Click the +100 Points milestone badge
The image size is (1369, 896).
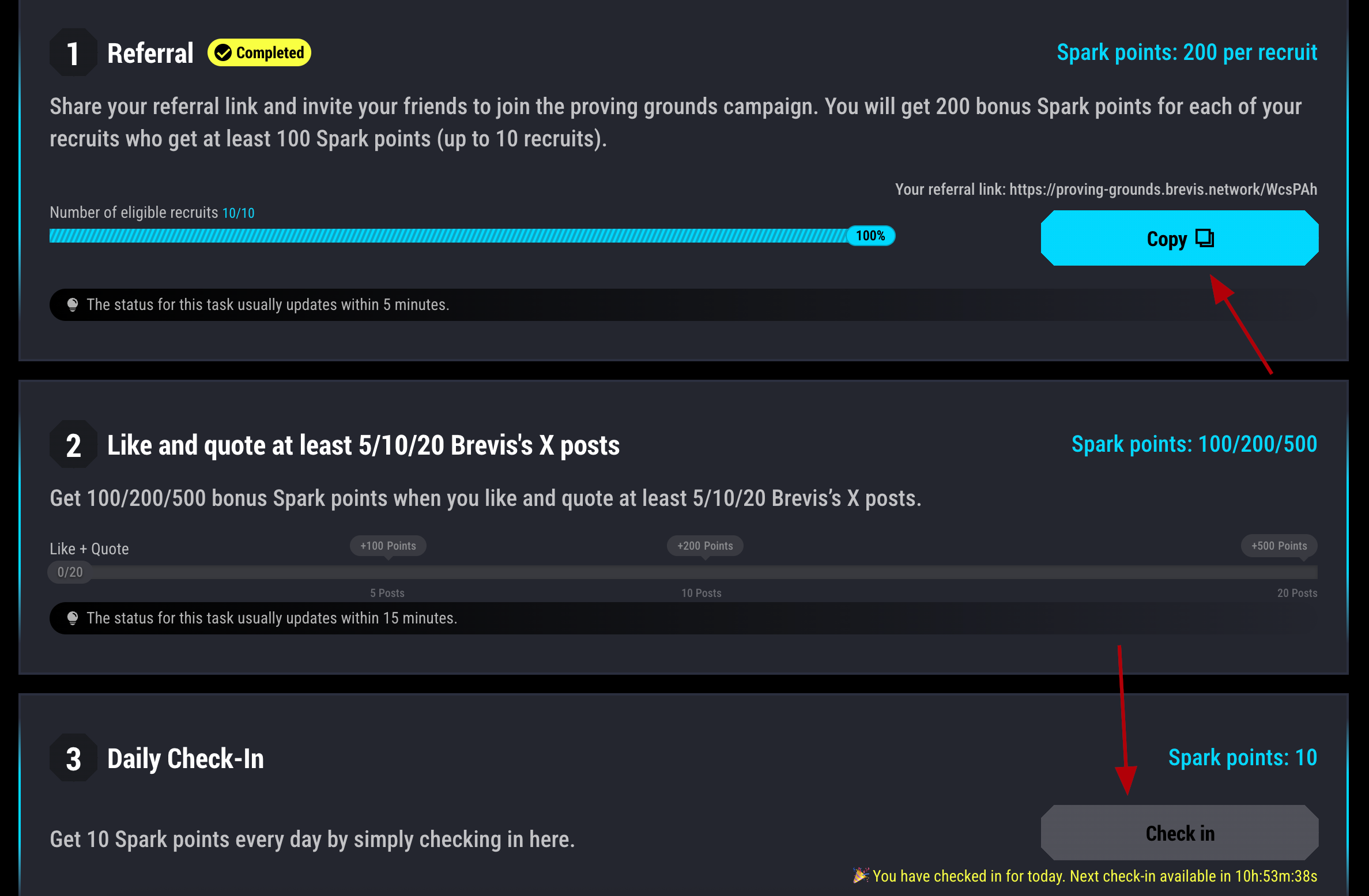click(388, 546)
